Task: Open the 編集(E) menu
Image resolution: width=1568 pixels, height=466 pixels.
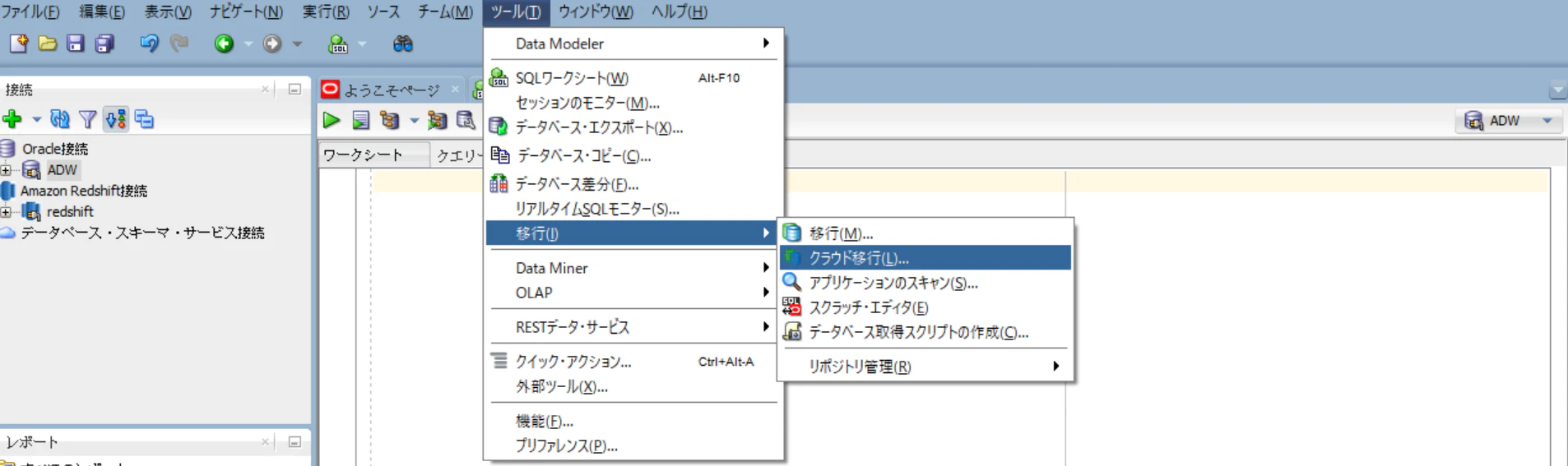Action: pyautogui.click(x=102, y=12)
